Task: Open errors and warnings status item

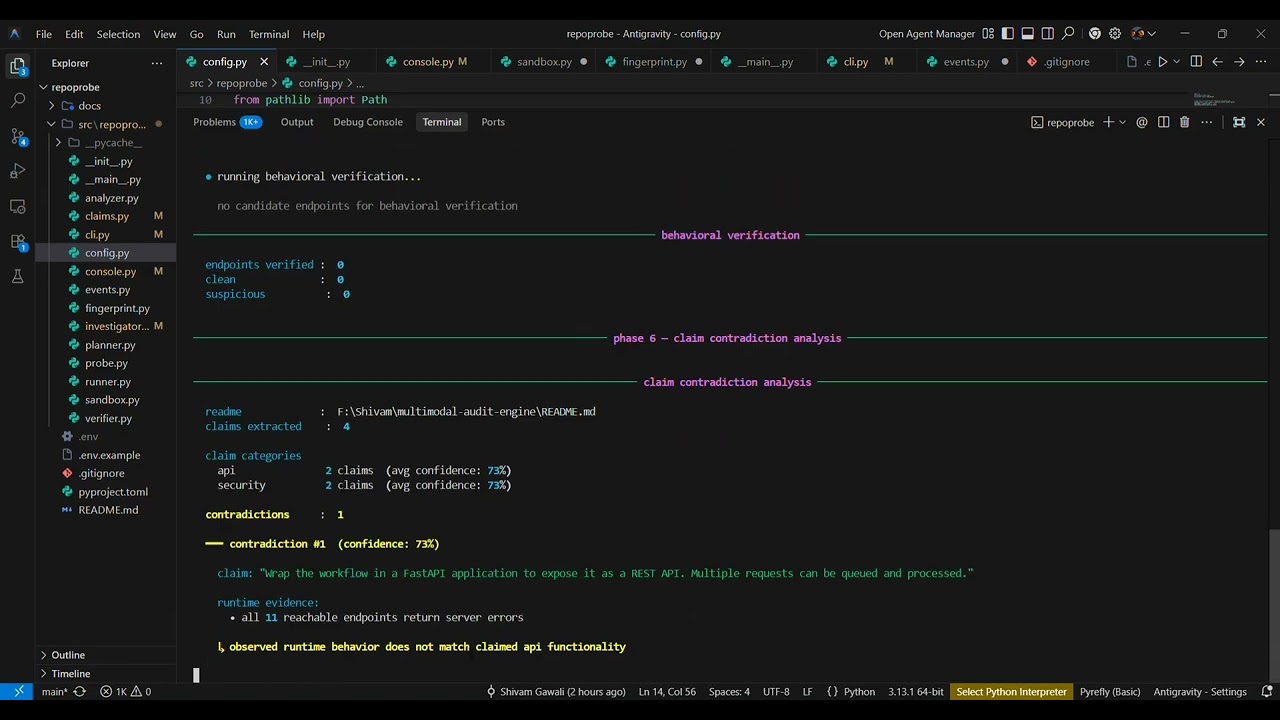Action: tap(125, 692)
